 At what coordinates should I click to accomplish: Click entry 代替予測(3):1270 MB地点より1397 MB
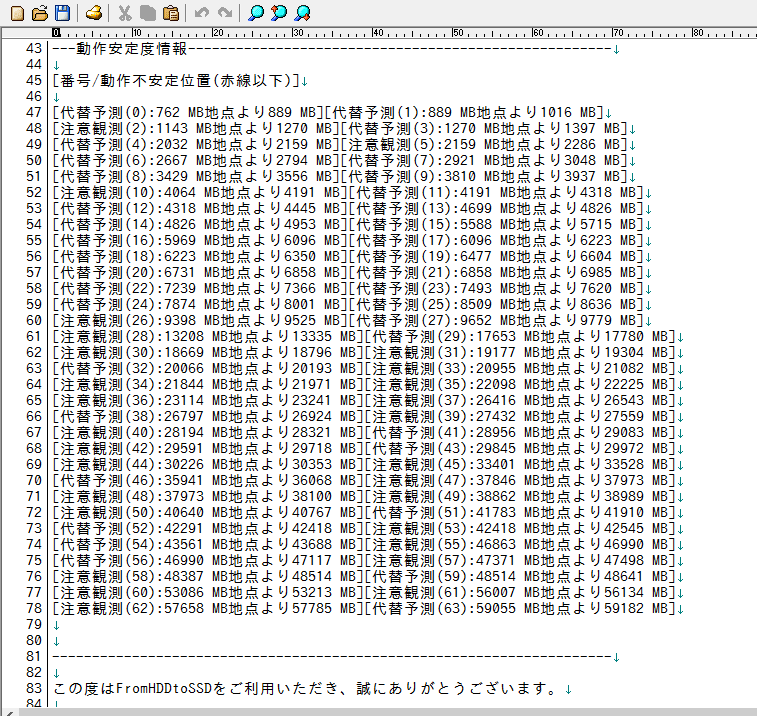coord(484,128)
